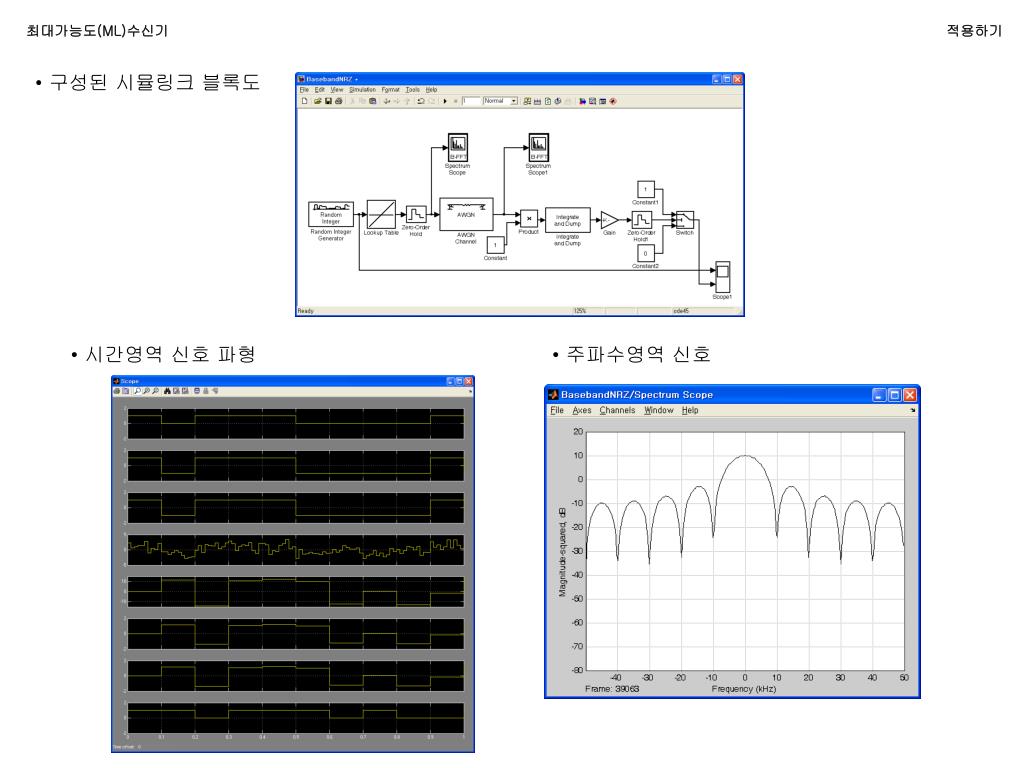
Task: Click the red debug icon in BasebandNRZ toolbar
Action: pyautogui.click(x=613, y=101)
